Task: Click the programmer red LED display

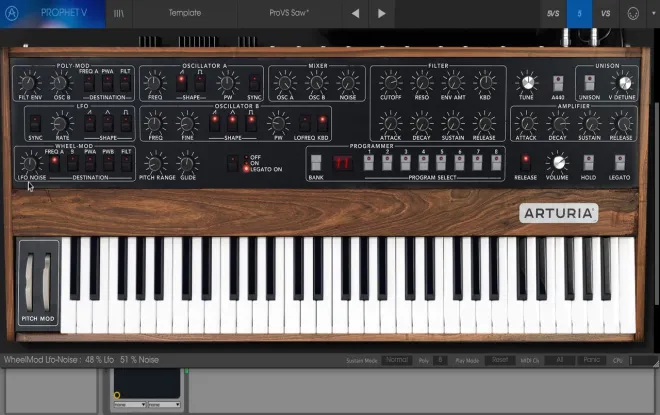Action: (x=343, y=163)
